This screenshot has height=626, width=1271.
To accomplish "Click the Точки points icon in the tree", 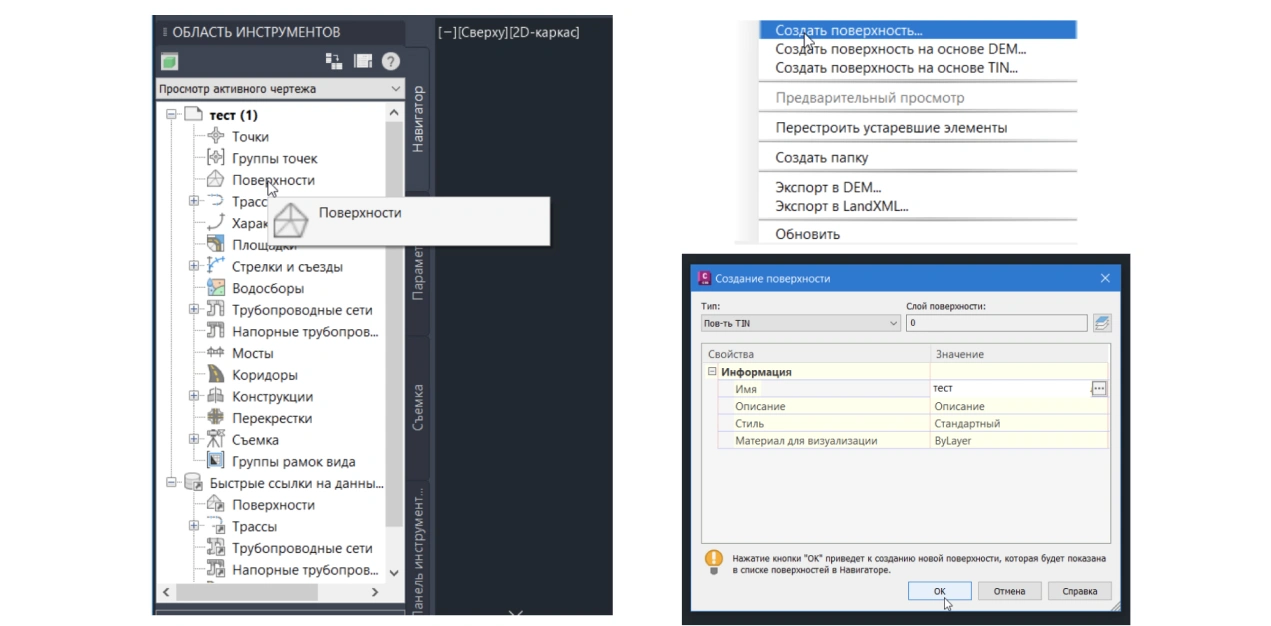I will click(215, 137).
